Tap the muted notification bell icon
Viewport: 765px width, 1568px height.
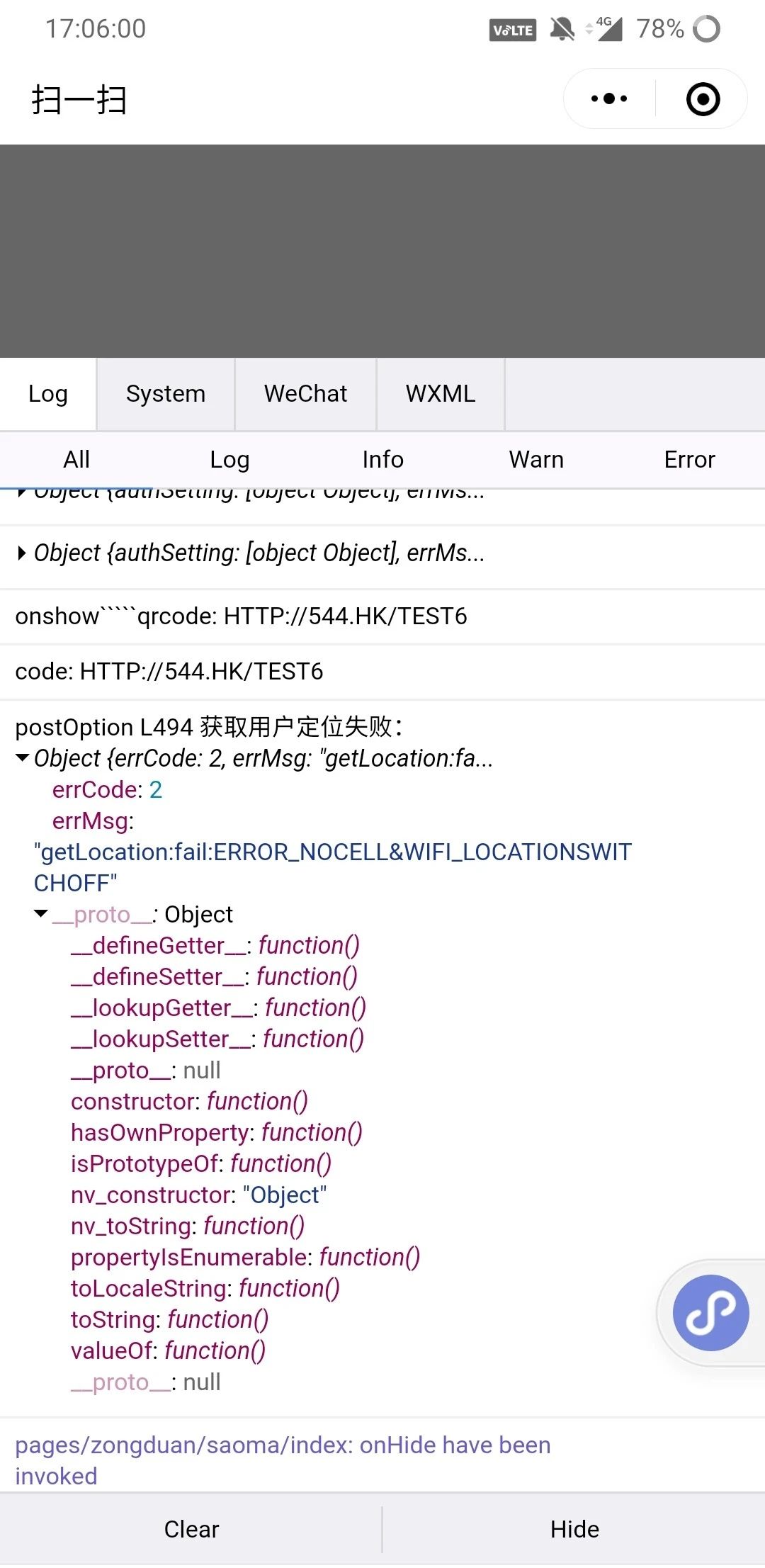[562, 29]
